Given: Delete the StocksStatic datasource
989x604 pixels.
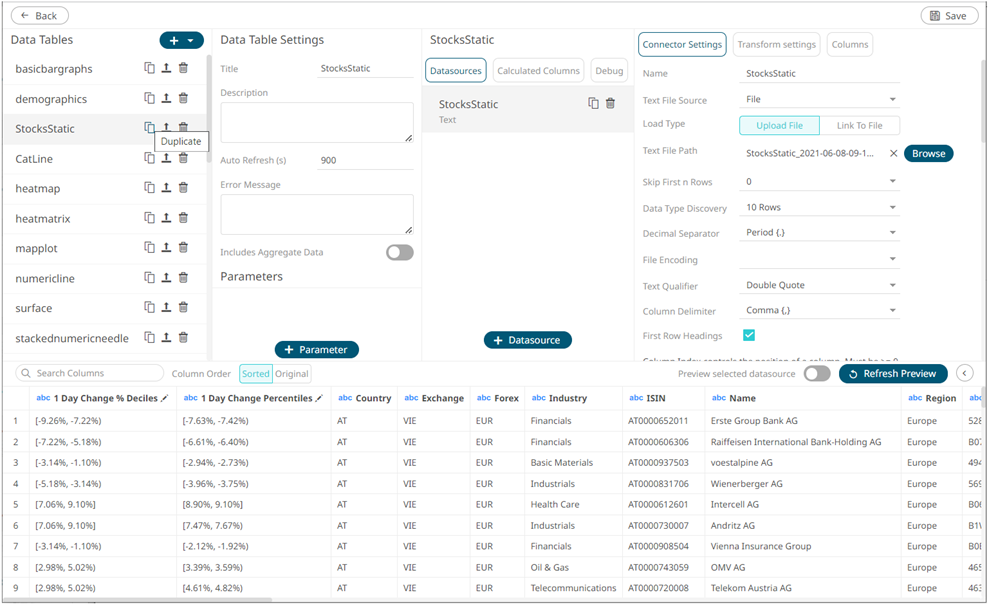Looking at the screenshot, I should click(x=610, y=103).
